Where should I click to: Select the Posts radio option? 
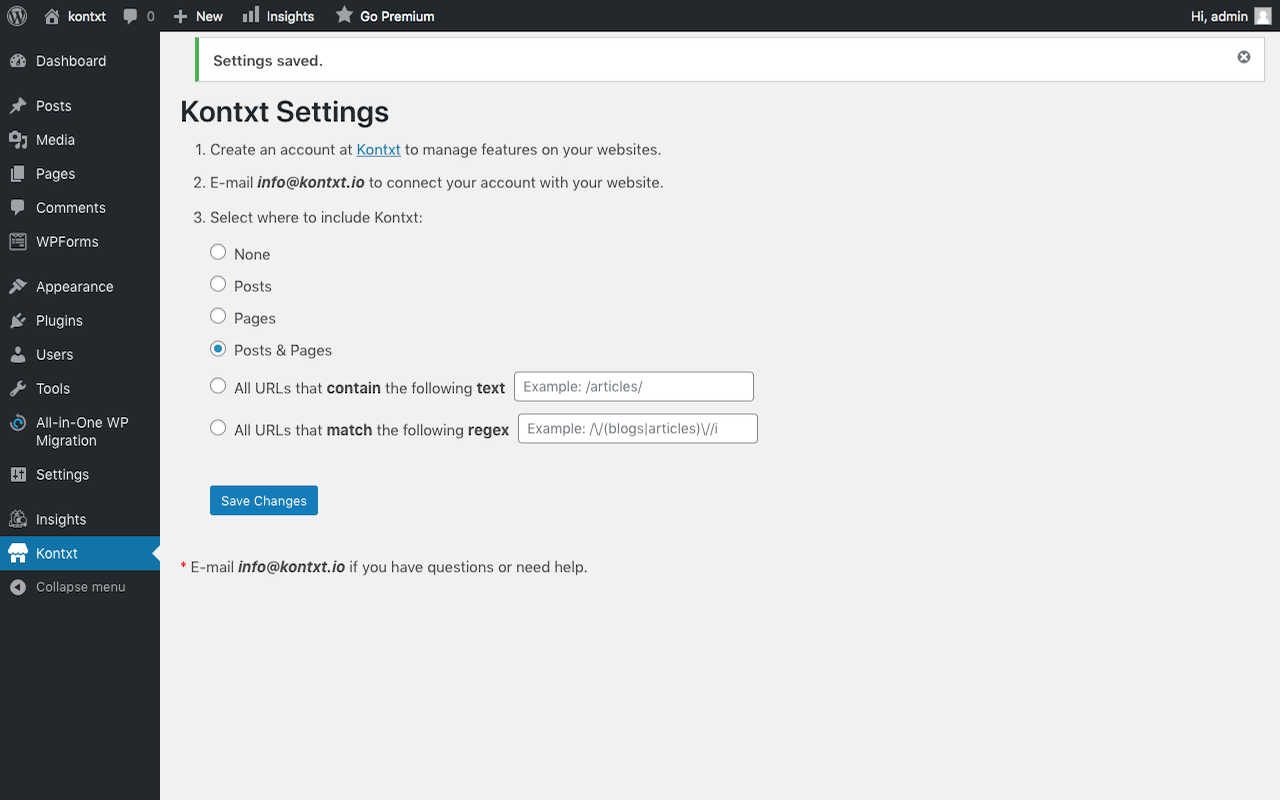click(218, 284)
